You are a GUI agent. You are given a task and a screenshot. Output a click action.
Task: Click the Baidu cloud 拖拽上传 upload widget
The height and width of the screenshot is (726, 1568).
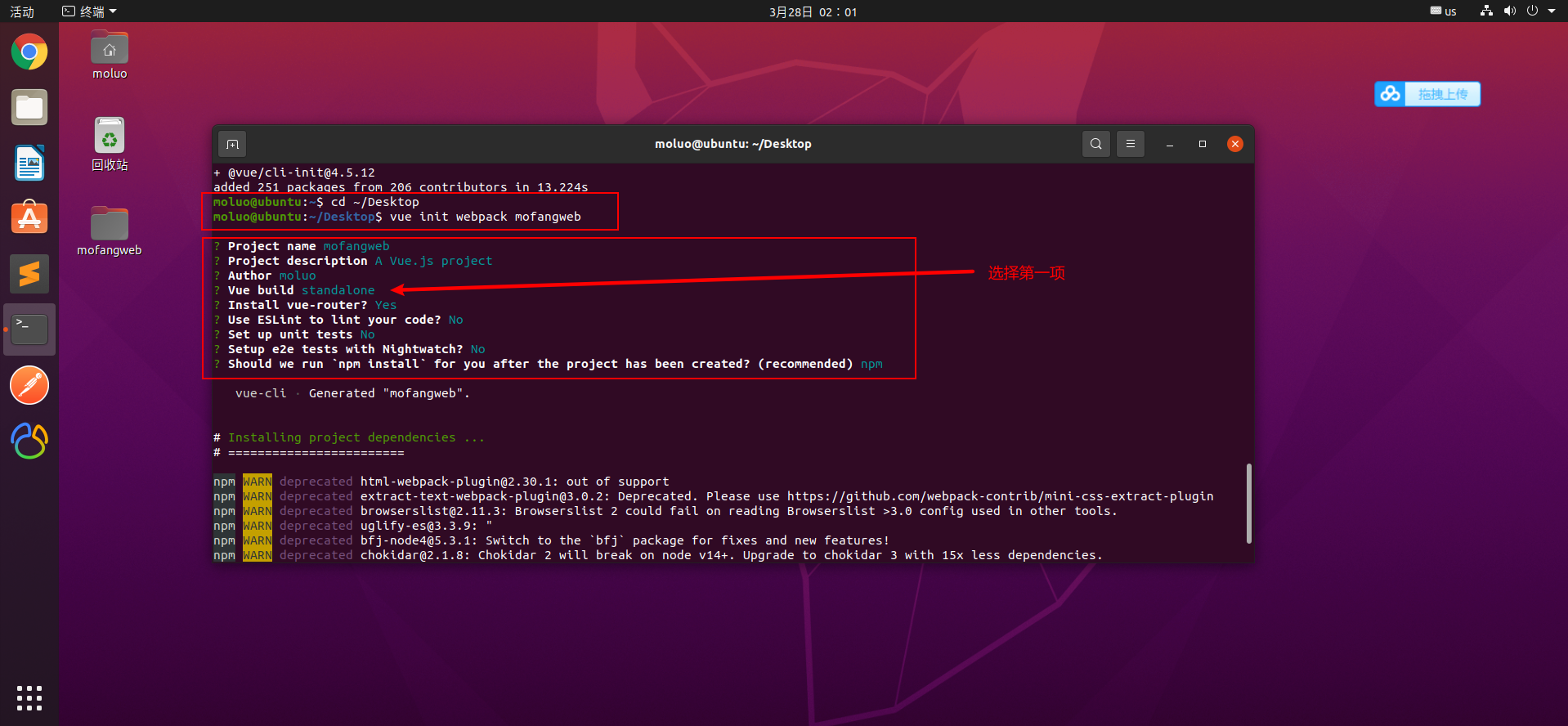tap(1427, 94)
